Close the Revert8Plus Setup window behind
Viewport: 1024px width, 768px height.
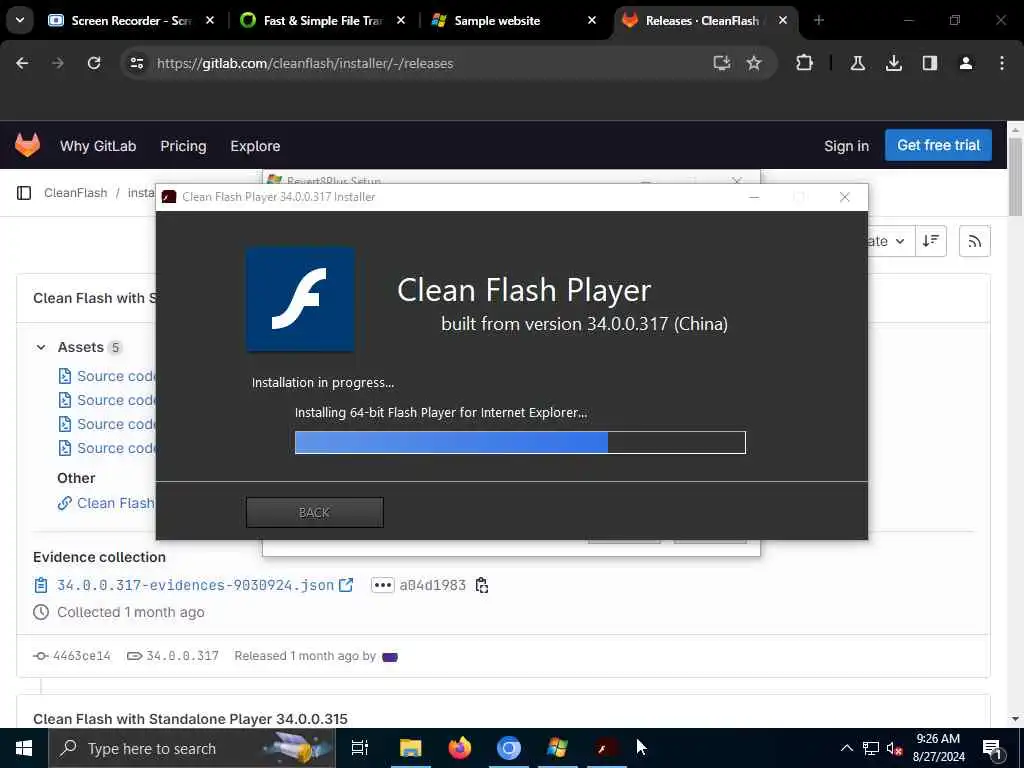737,179
